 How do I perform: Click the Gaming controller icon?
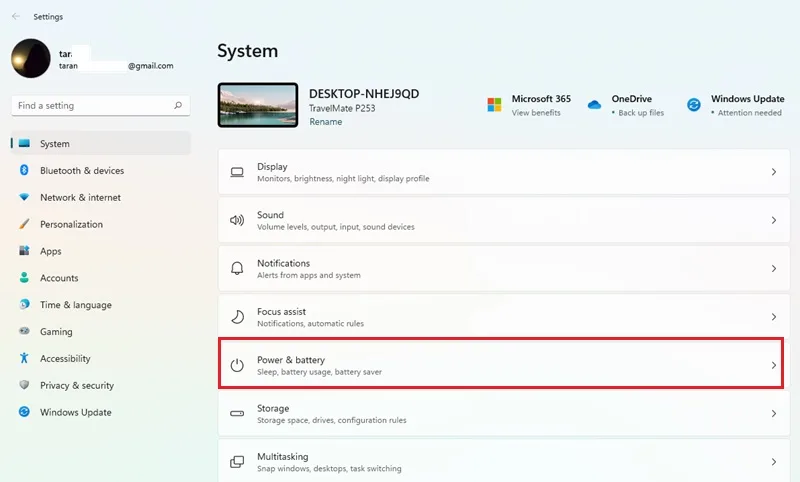(24, 331)
